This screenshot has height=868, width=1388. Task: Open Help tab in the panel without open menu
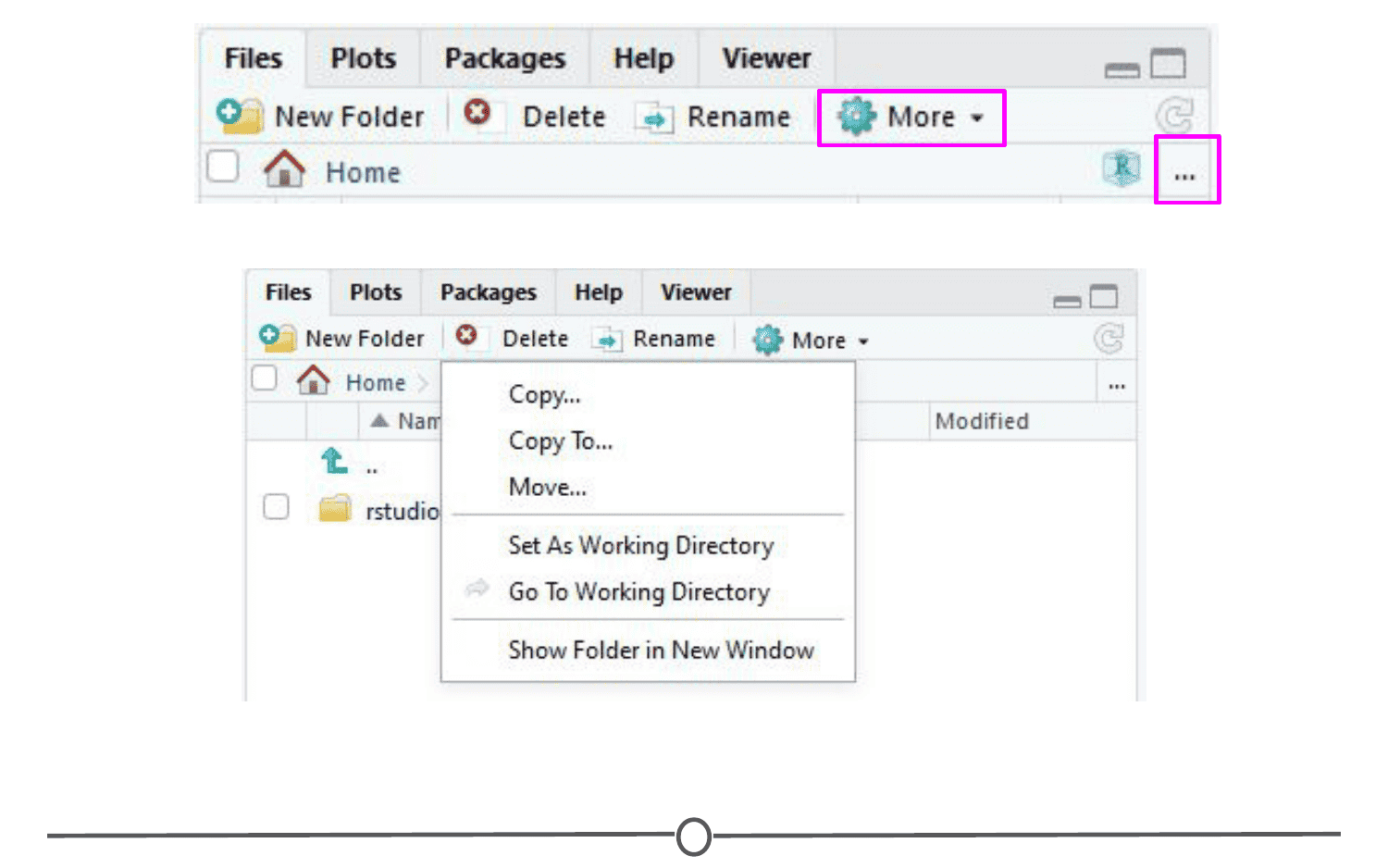tap(644, 58)
